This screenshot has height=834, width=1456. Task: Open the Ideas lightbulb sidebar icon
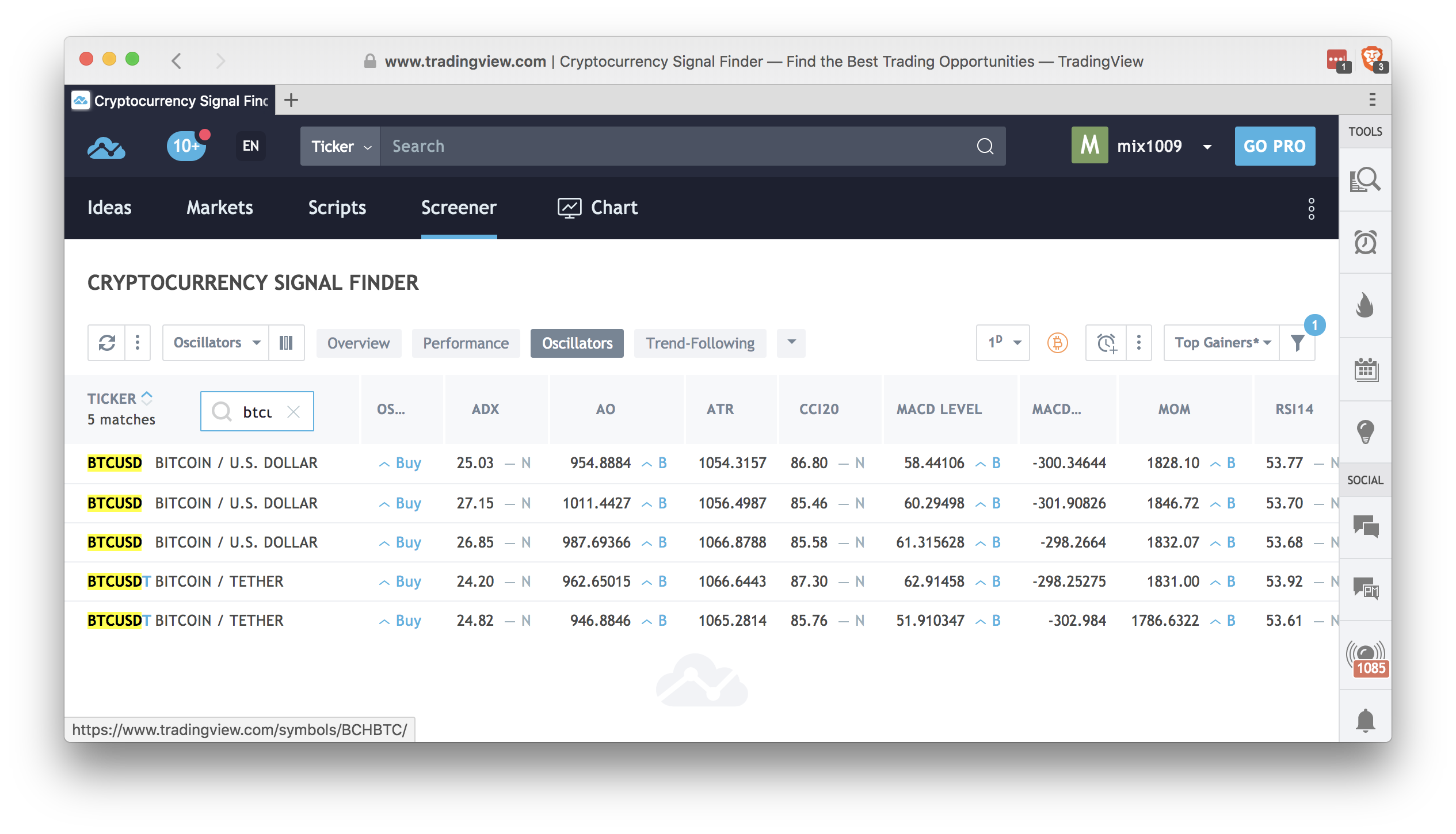[1365, 432]
